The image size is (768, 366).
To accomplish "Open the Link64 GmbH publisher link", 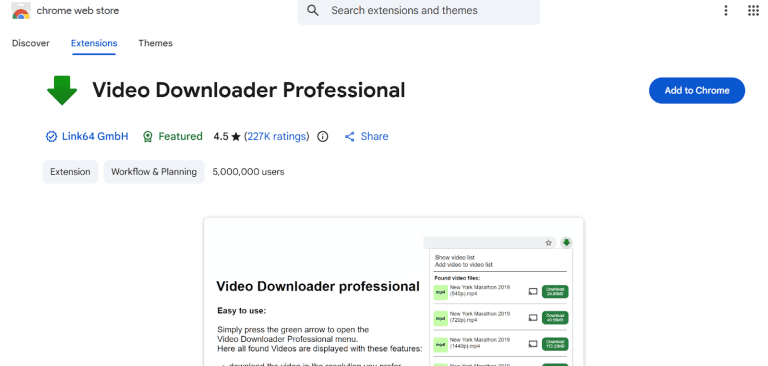I will click(95, 137).
